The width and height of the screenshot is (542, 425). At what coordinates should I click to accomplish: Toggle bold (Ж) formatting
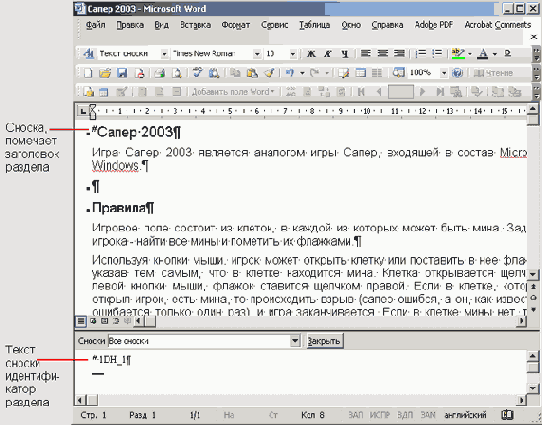pyautogui.click(x=311, y=54)
